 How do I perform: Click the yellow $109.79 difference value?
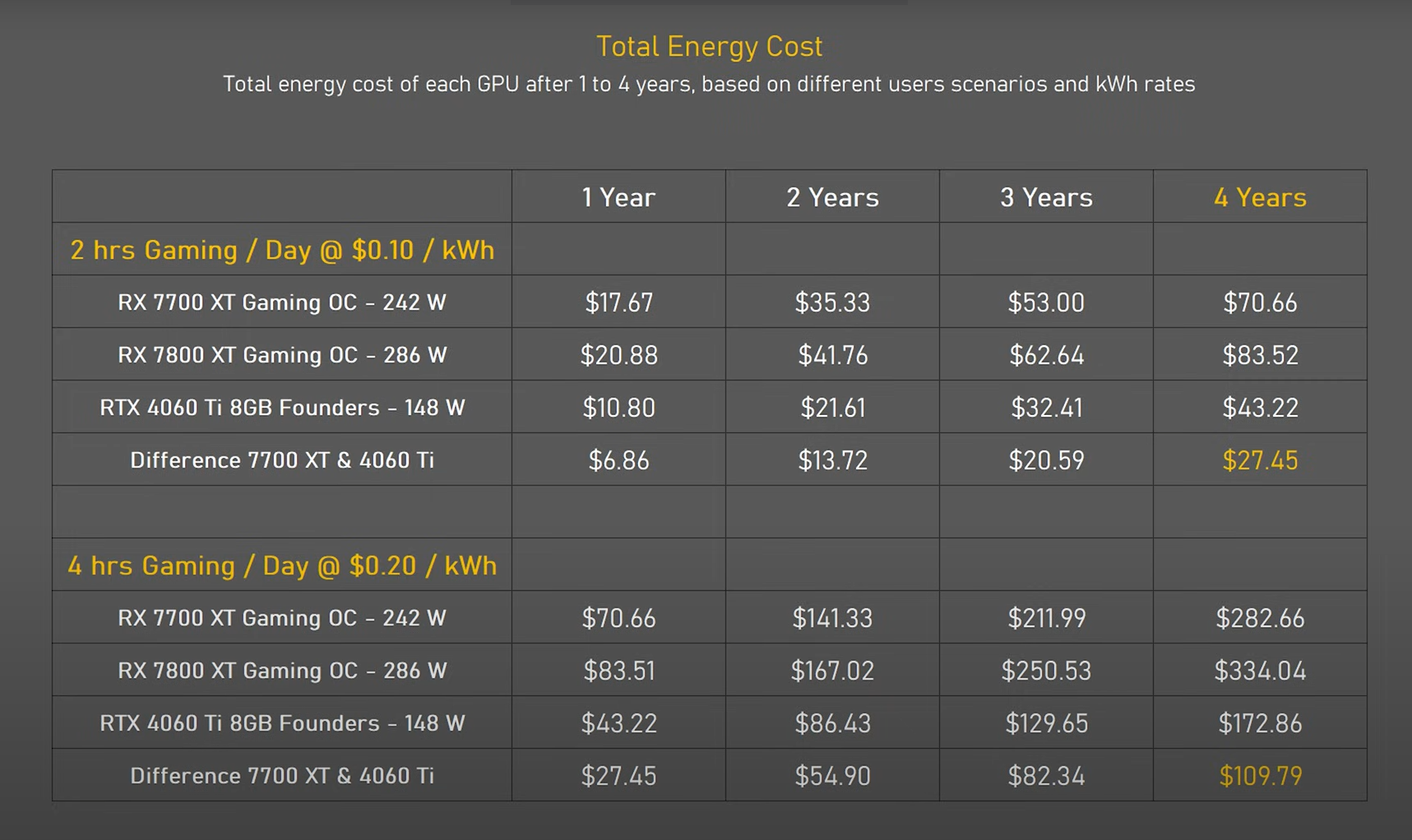click(x=1260, y=776)
